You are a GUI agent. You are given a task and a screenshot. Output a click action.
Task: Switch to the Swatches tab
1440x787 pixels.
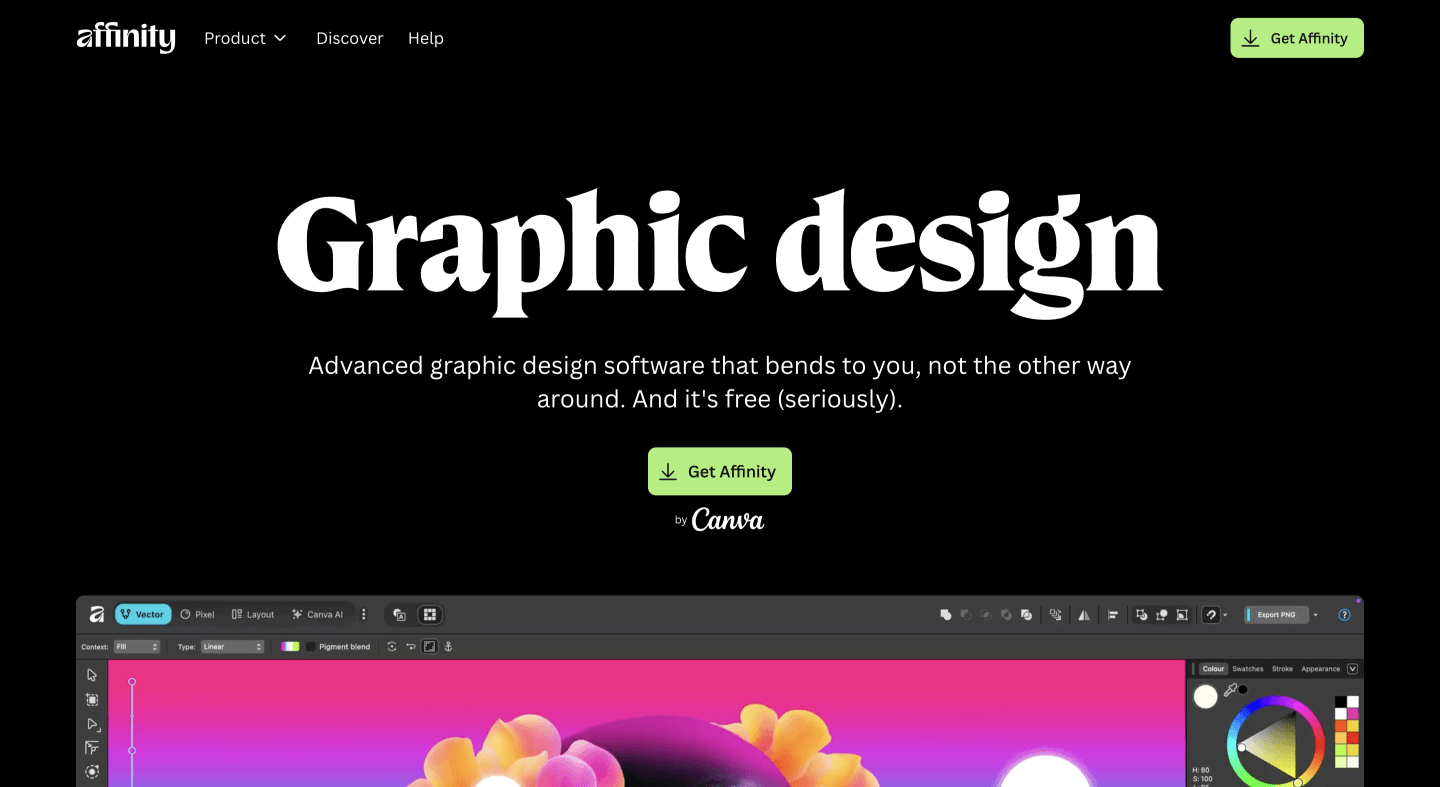click(1248, 668)
